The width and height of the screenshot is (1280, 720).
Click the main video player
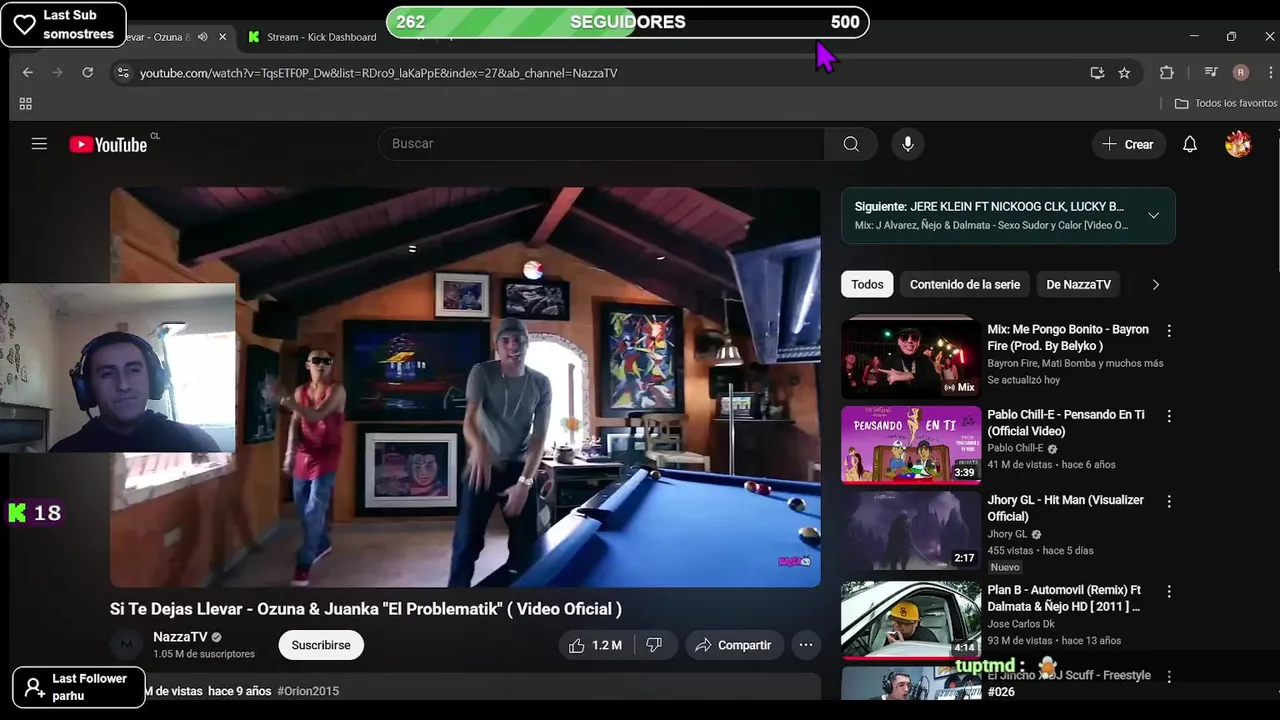pos(465,387)
